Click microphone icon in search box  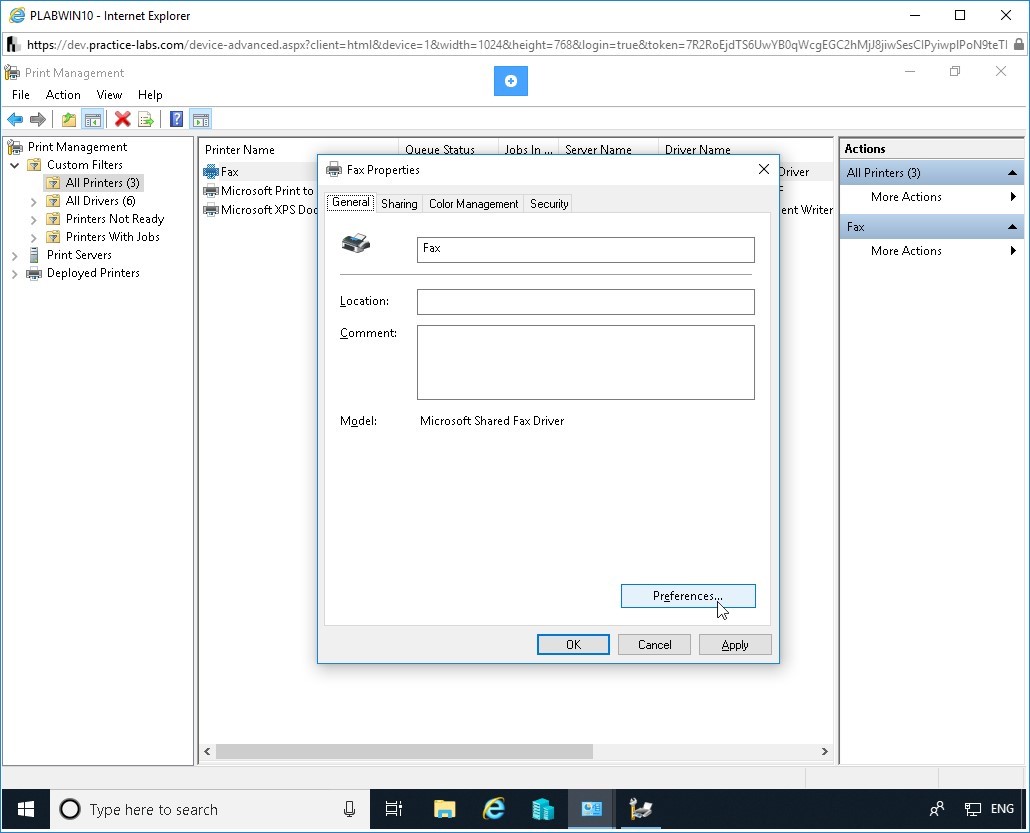pos(349,809)
